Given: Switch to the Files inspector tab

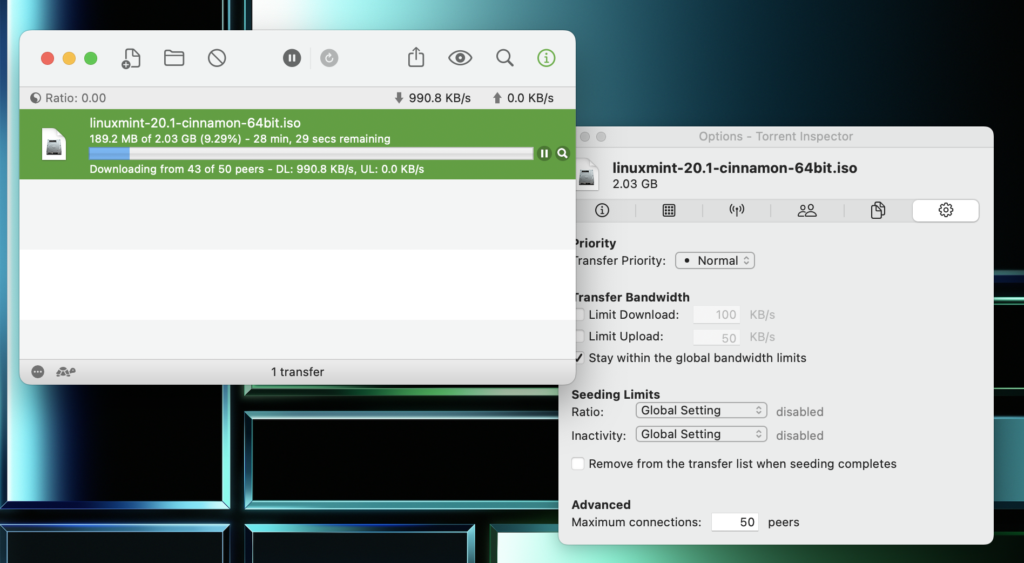Looking at the screenshot, I should (878, 210).
